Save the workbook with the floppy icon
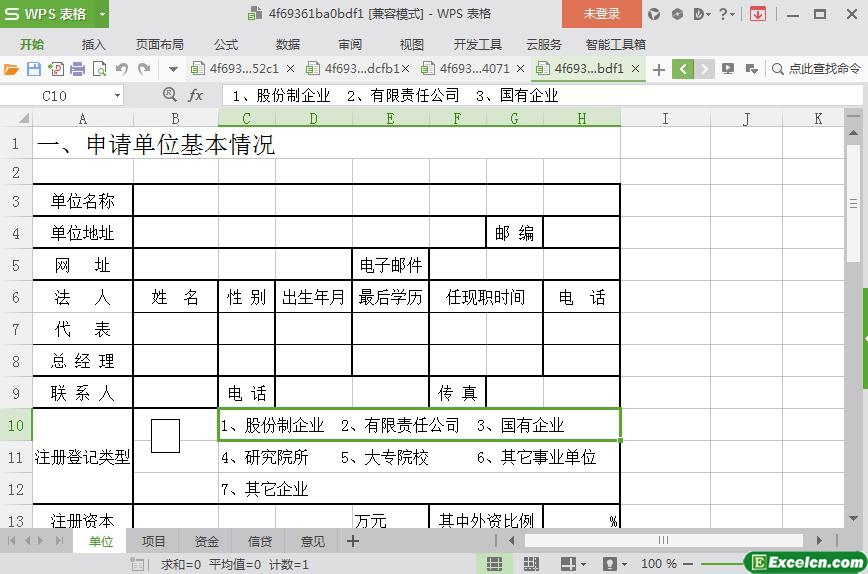Image resolution: width=868 pixels, height=574 pixels. (x=34, y=69)
